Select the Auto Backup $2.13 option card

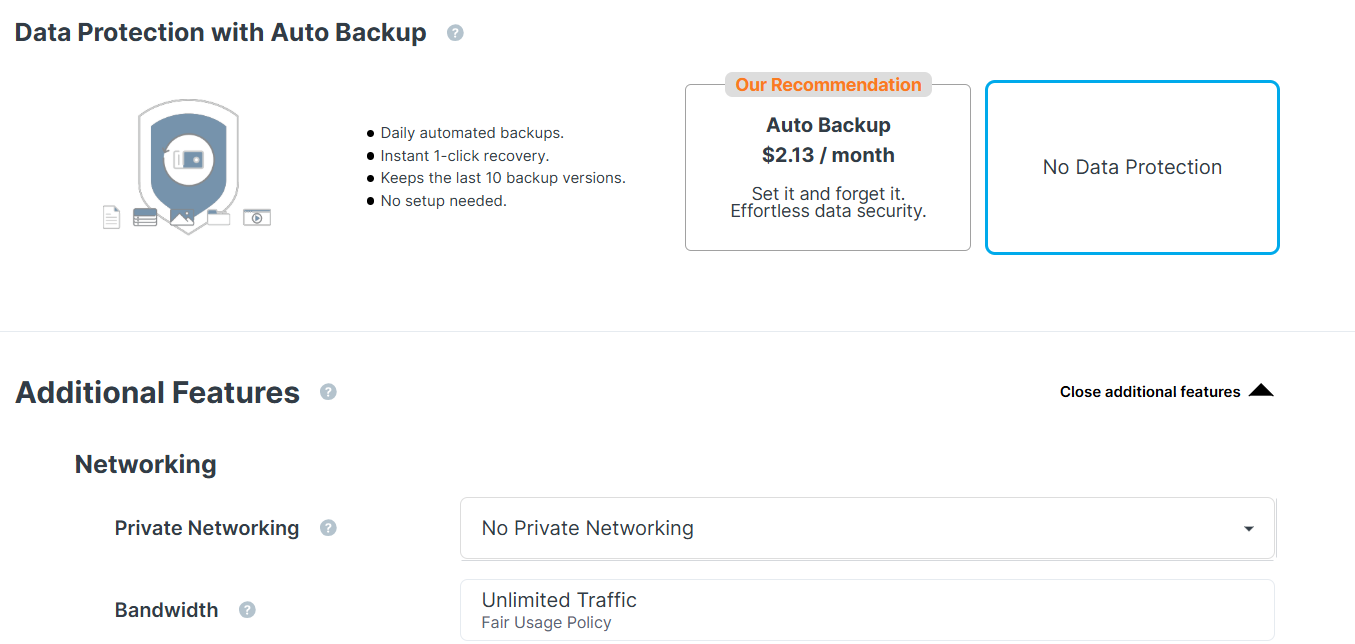pos(828,167)
